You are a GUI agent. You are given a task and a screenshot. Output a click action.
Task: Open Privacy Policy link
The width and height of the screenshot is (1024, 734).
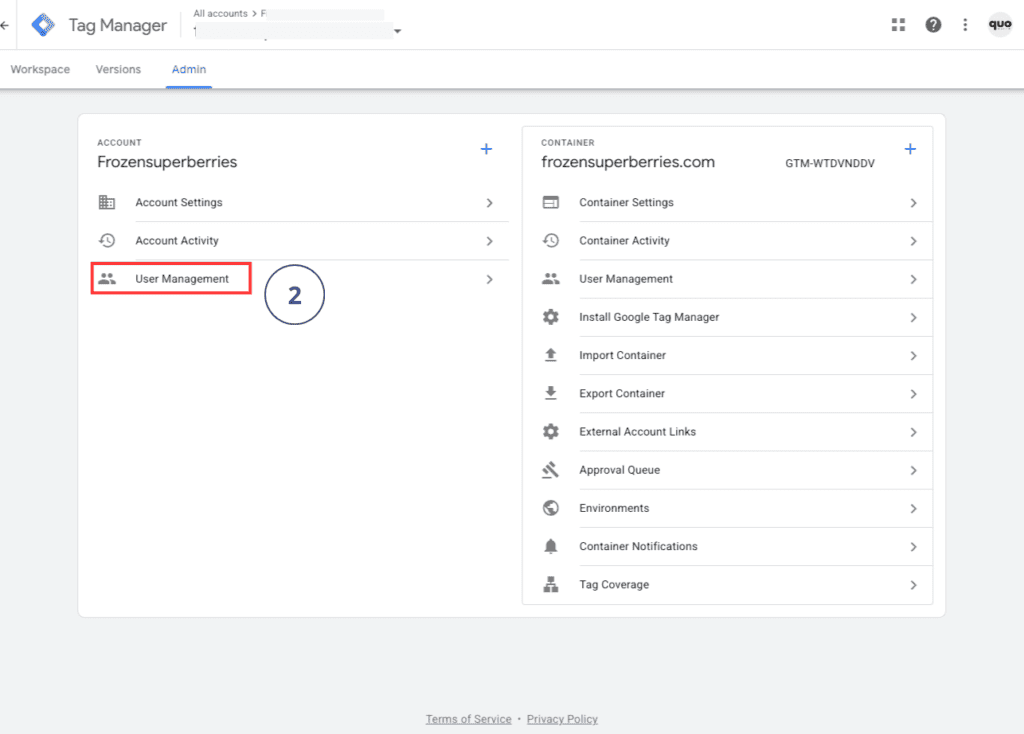click(x=562, y=719)
